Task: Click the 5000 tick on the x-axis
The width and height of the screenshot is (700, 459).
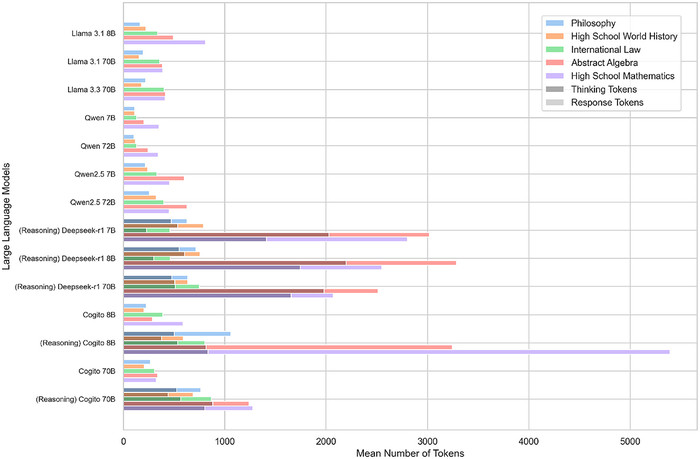Action: tap(629, 438)
